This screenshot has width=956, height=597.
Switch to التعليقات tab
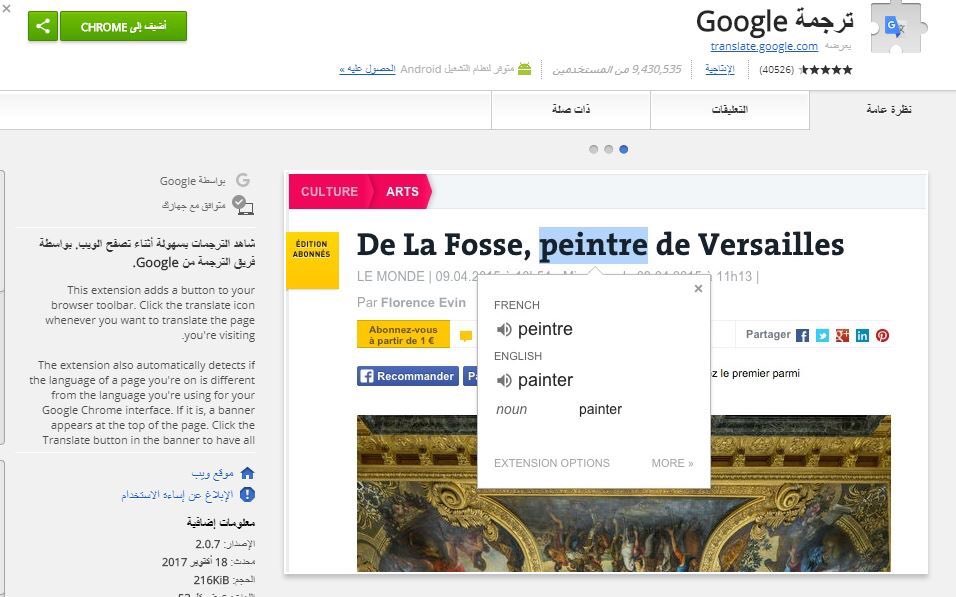click(x=730, y=110)
